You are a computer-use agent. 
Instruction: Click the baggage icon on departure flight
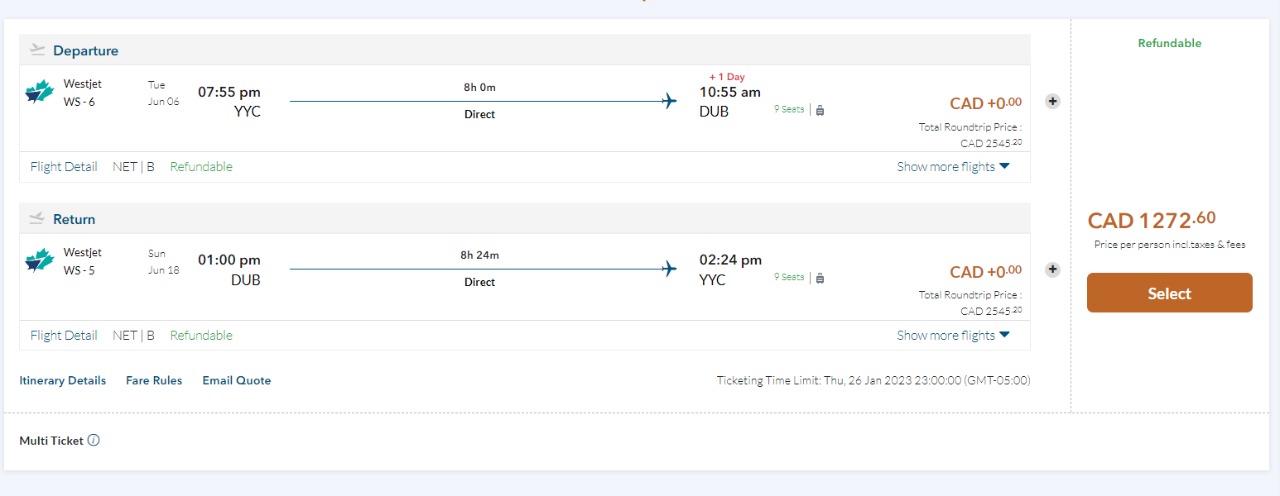point(820,110)
